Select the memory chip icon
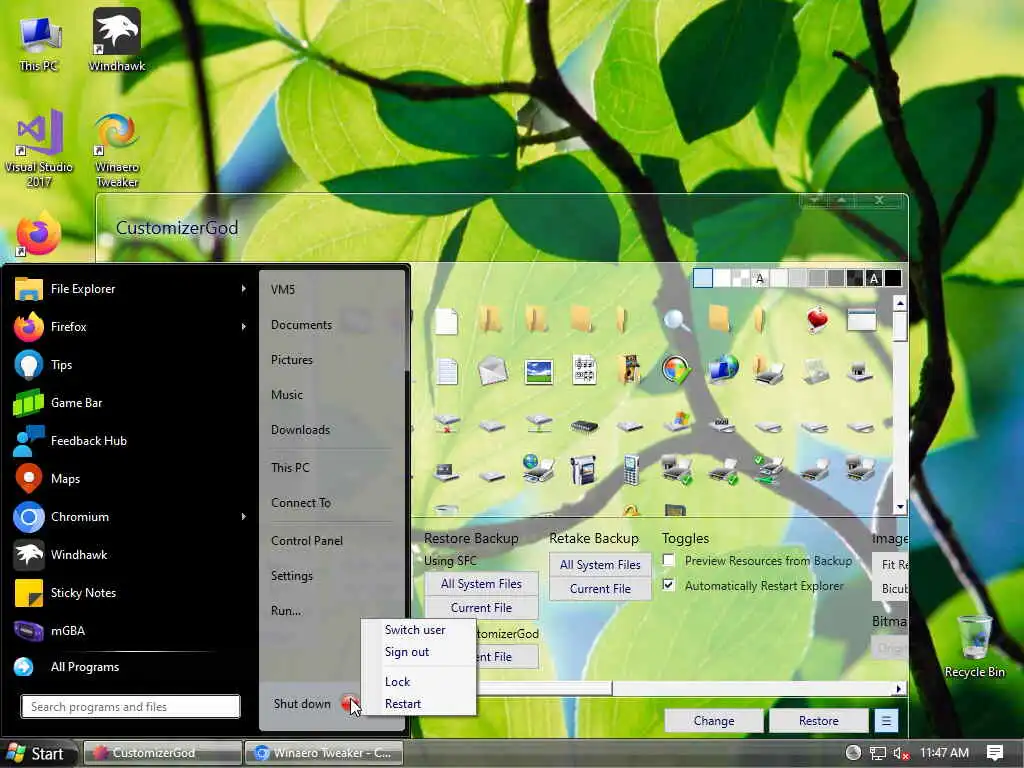Viewport: 1024px width, 768px height. [x=584, y=426]
